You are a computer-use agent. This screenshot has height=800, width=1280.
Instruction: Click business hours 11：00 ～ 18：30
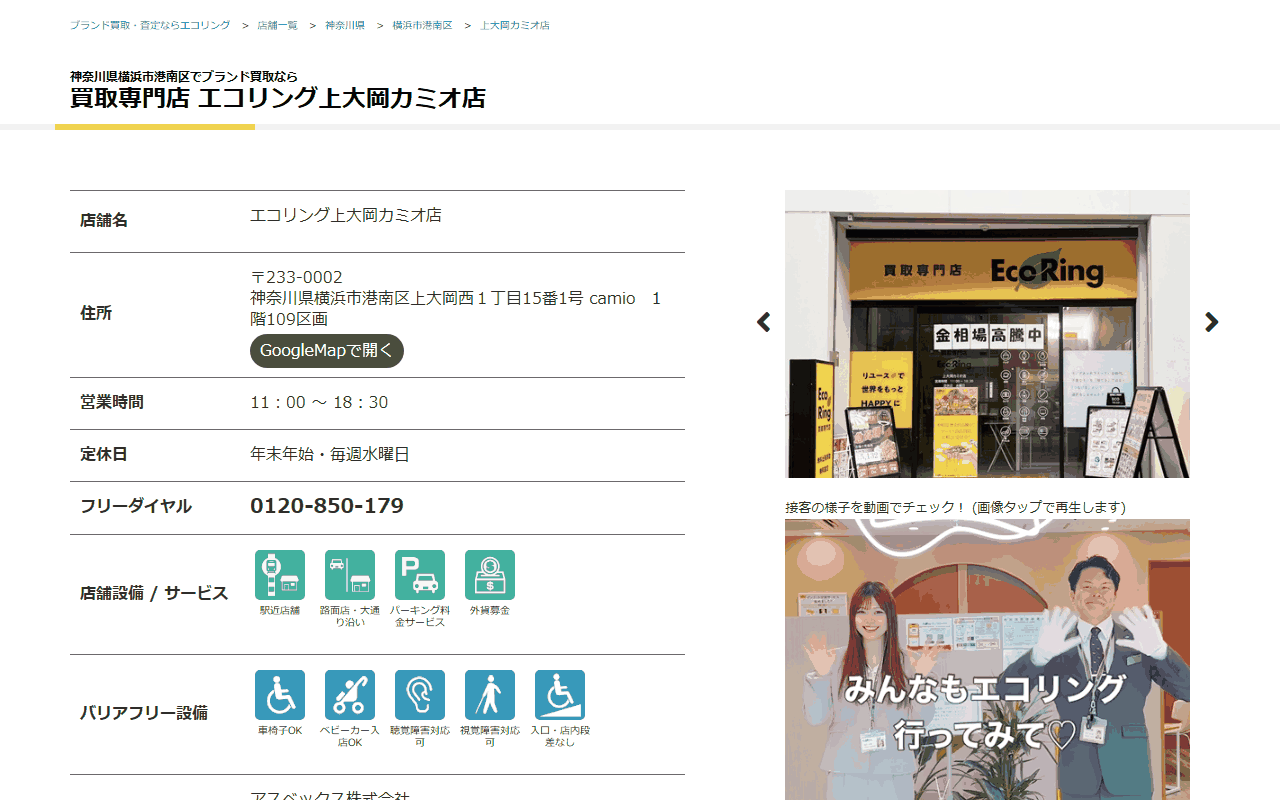(x=319, y=402)
